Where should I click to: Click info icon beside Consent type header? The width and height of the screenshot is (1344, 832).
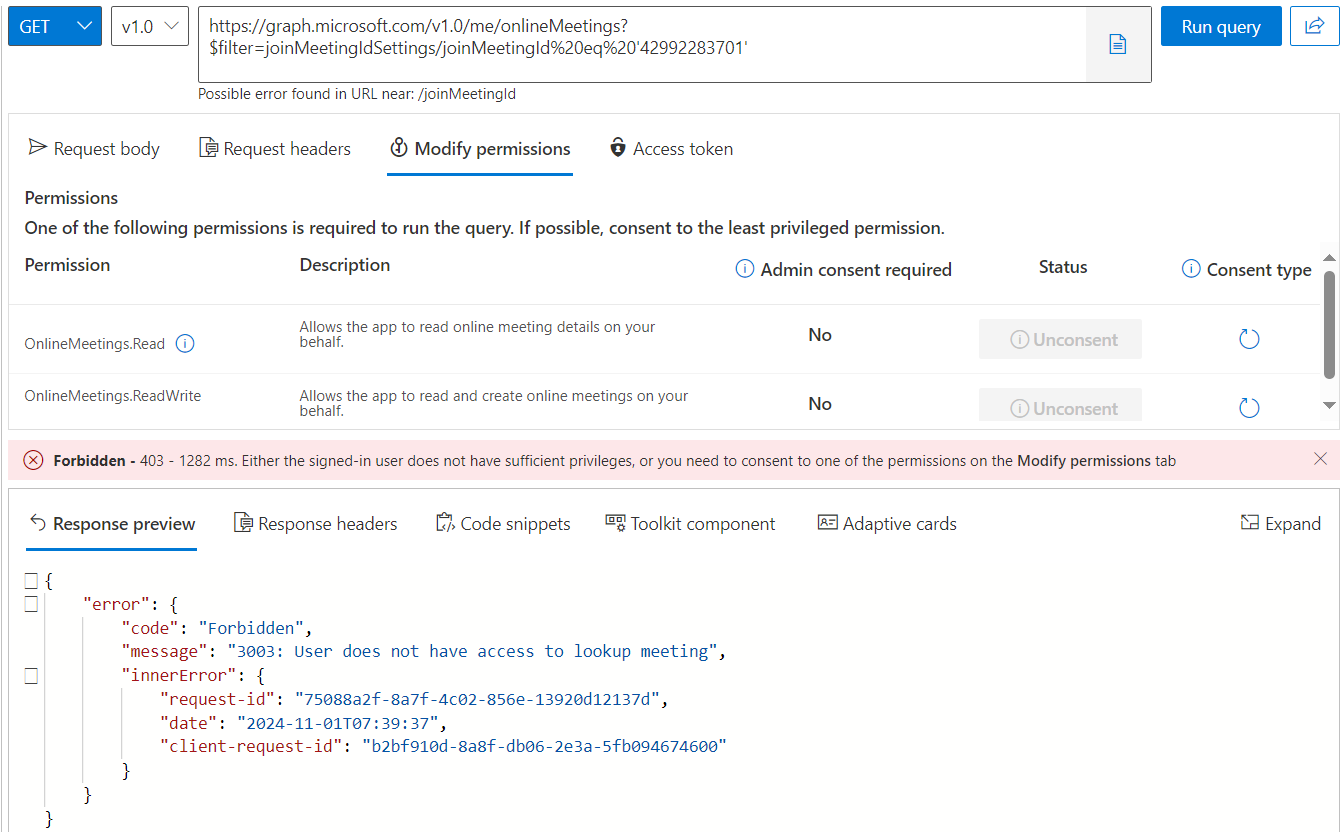(1191, 269)
